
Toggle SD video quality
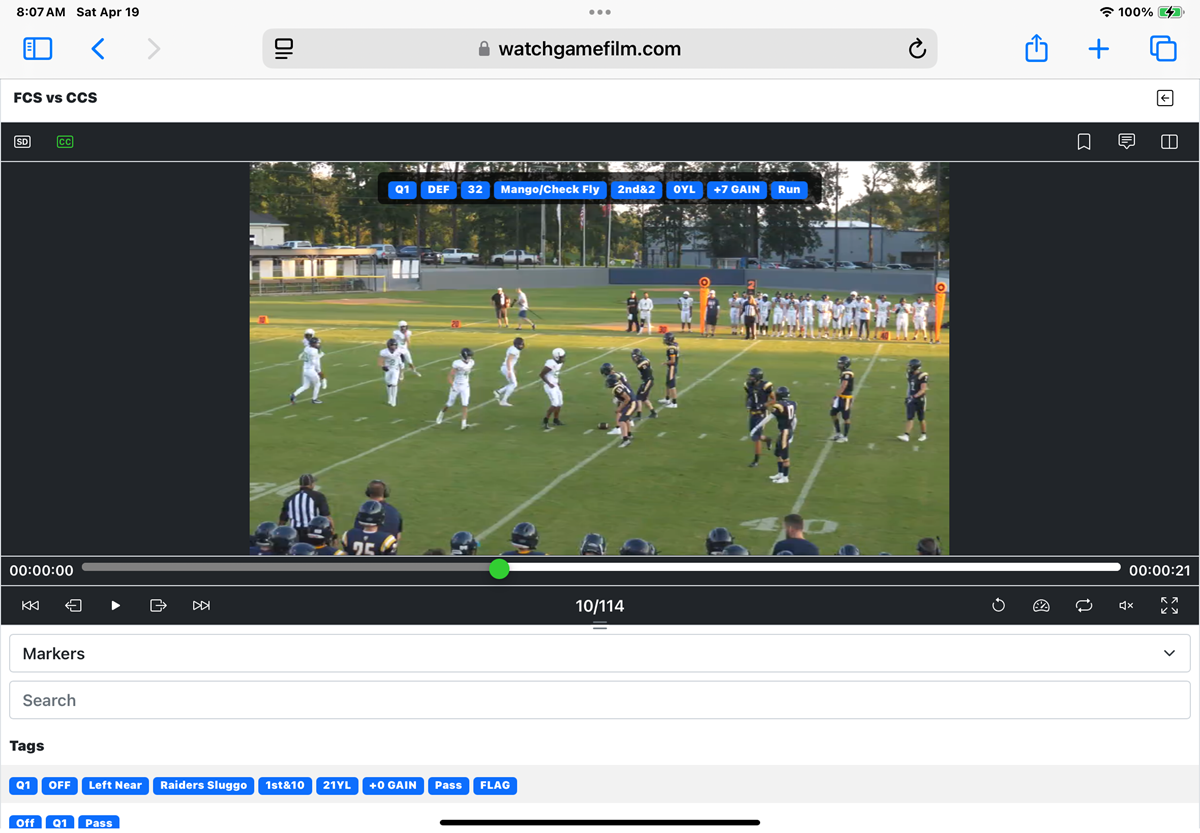22,142
